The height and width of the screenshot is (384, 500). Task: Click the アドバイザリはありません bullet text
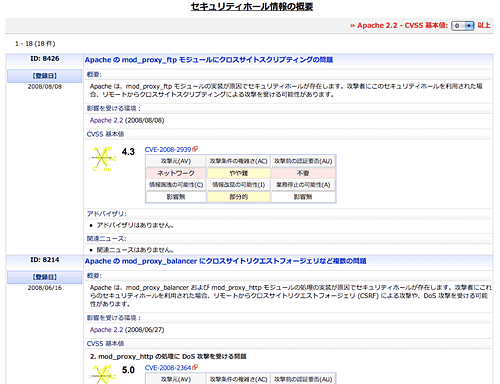(135, 226)
